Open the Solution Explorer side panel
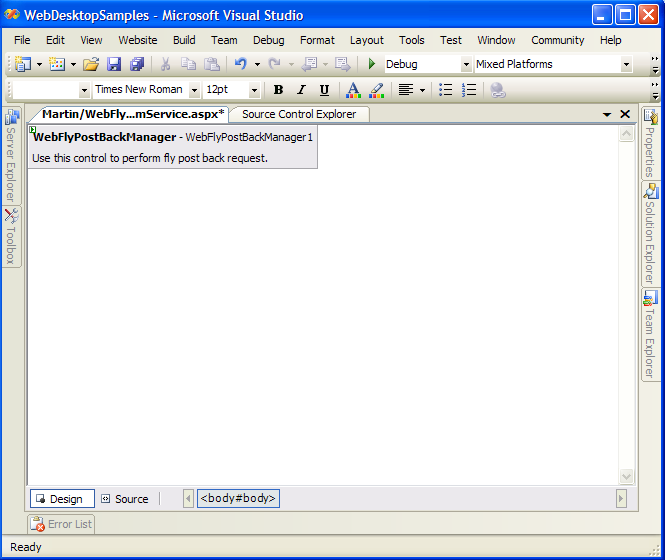665x560 pixels. tap(650, 233)
